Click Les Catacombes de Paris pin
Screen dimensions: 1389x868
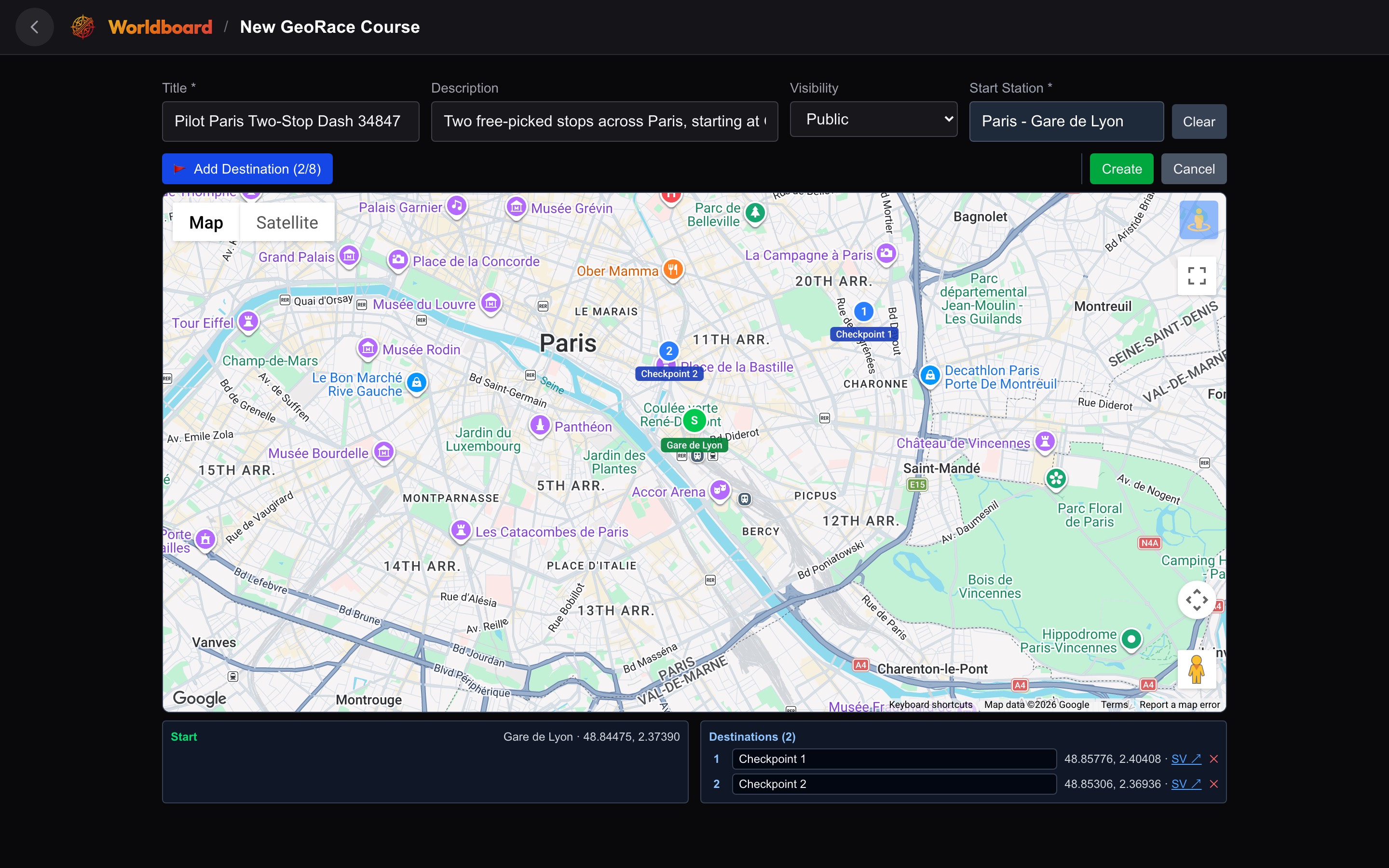click(x=460, y=530)
